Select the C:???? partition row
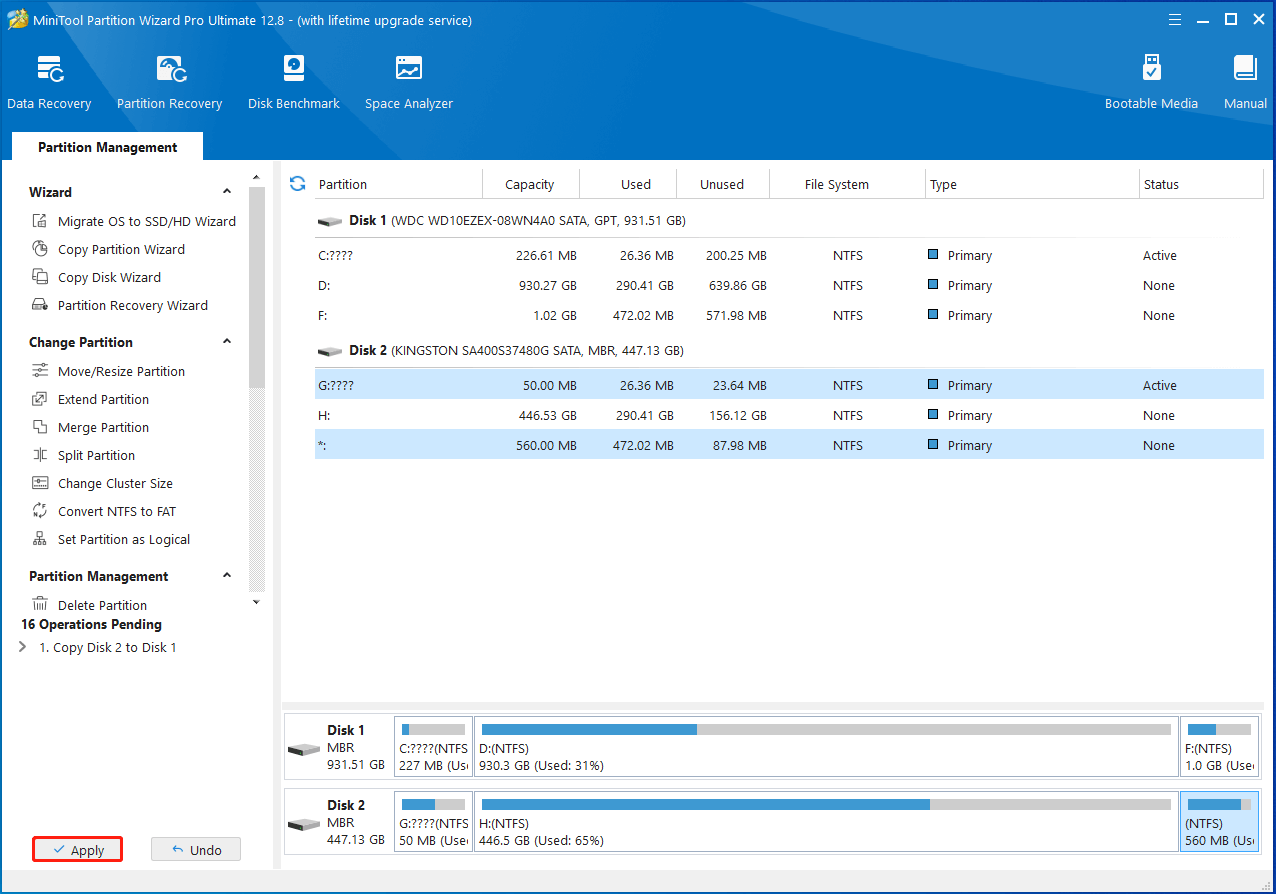 (x=789, y=255)
